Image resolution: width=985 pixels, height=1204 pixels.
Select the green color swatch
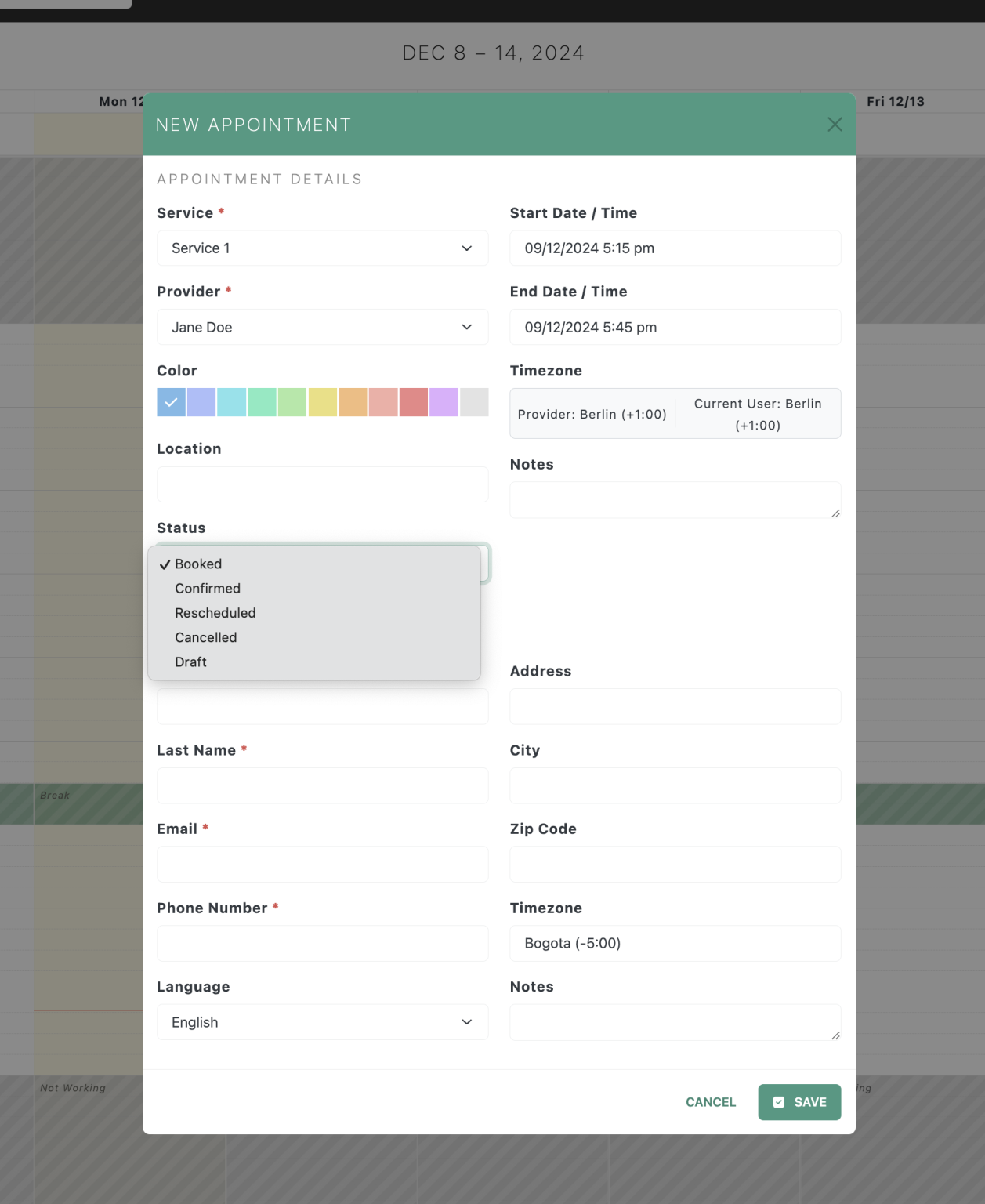pos(262,401)
